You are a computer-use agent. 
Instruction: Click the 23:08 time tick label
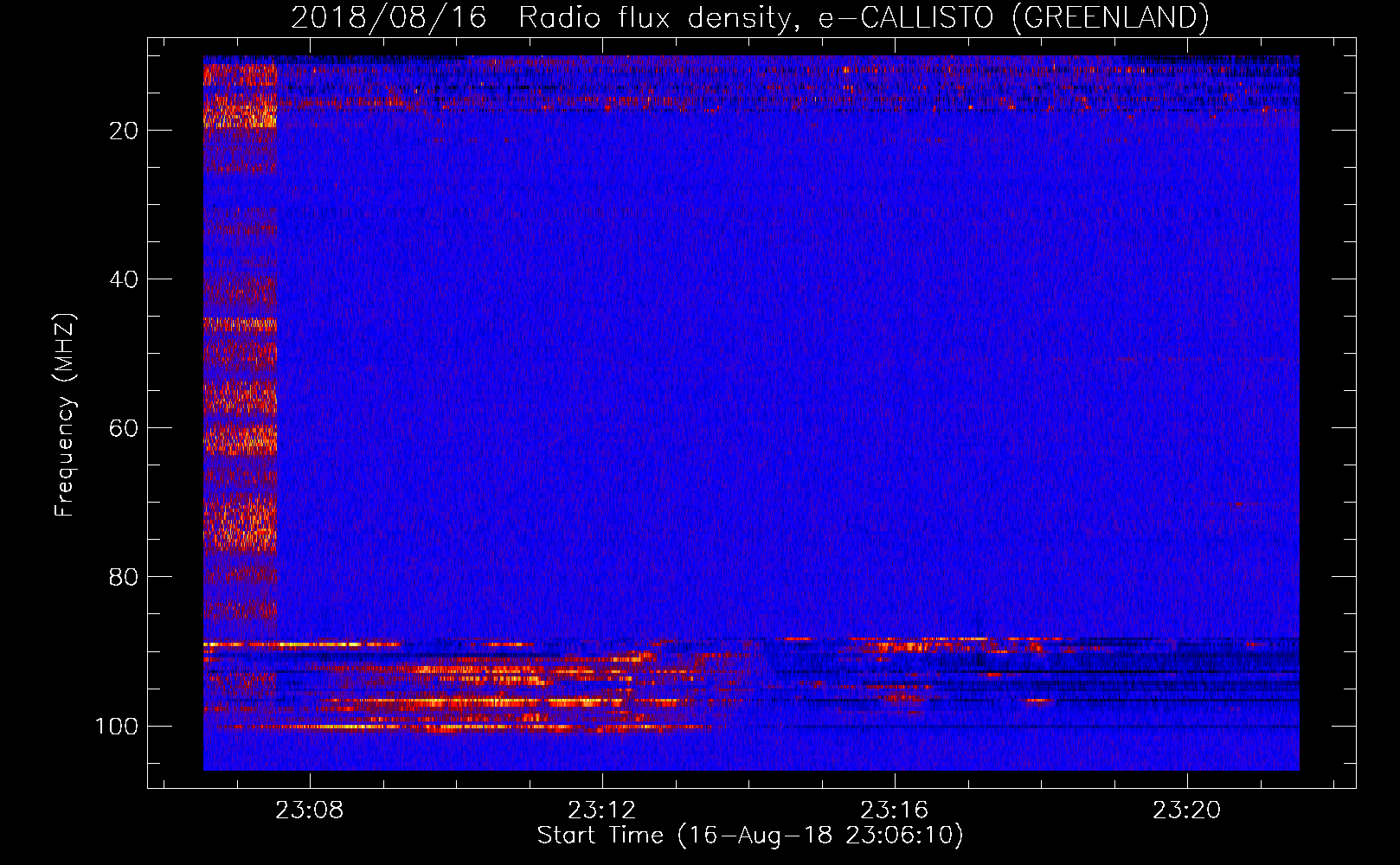point(310,811)
